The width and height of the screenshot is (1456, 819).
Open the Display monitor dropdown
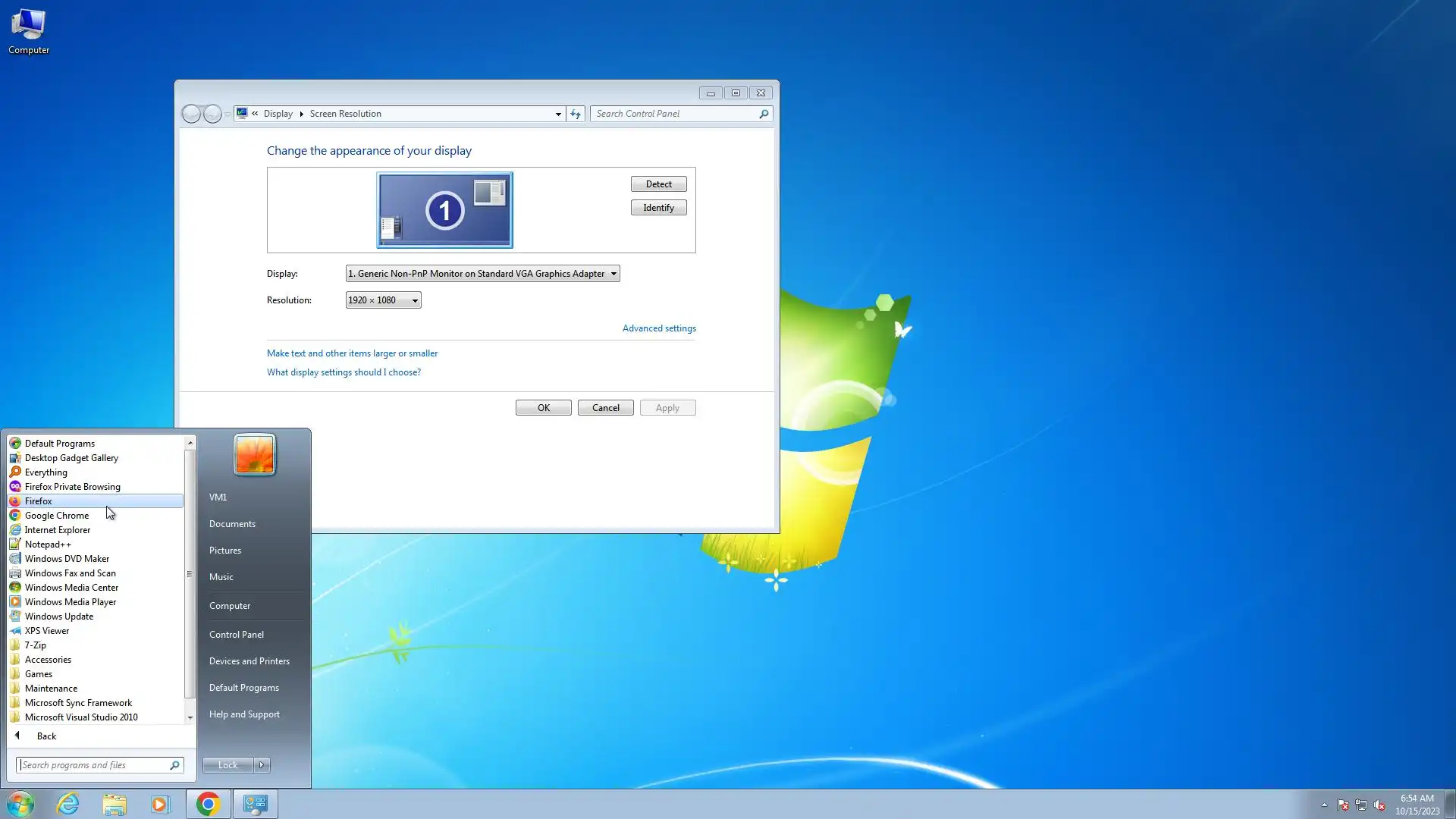(482, 274)
